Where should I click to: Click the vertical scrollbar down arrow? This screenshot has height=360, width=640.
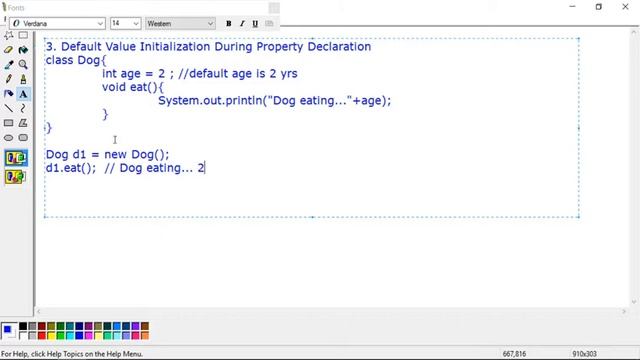(x=634, y=302)
